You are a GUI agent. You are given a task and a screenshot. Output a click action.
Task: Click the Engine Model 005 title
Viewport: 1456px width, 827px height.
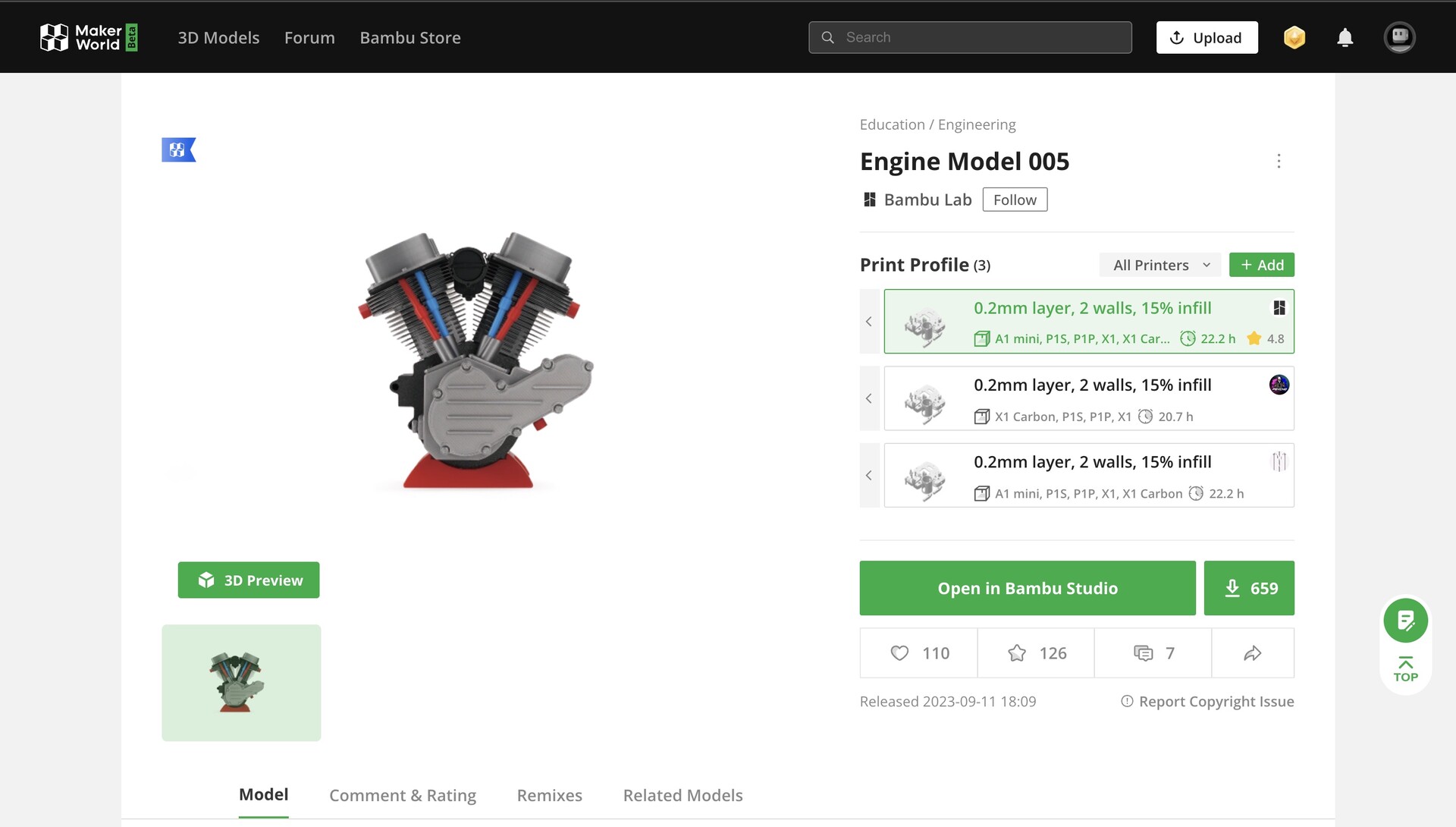coord(964,161)
